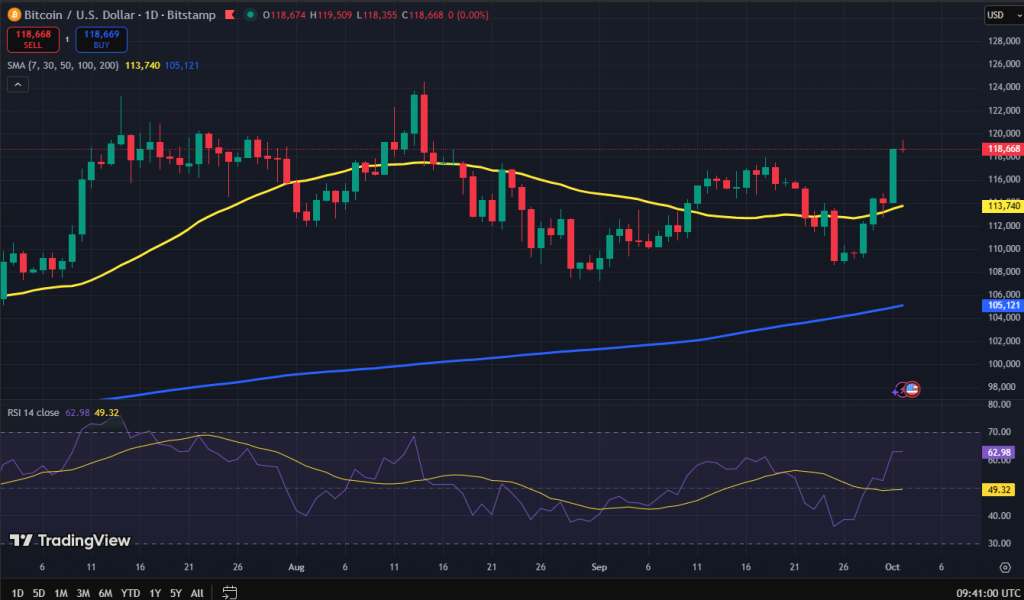Click the 128,000 price scale label
1024x600 pixels.
pos(1004,41)
